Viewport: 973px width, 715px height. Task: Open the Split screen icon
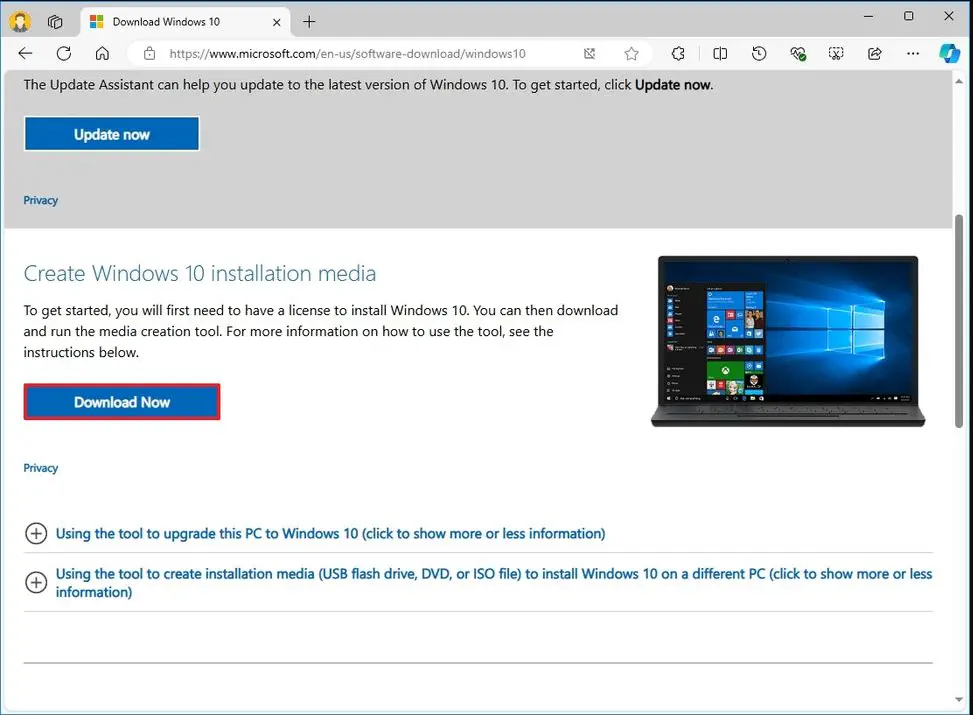[x=720, y=53]
